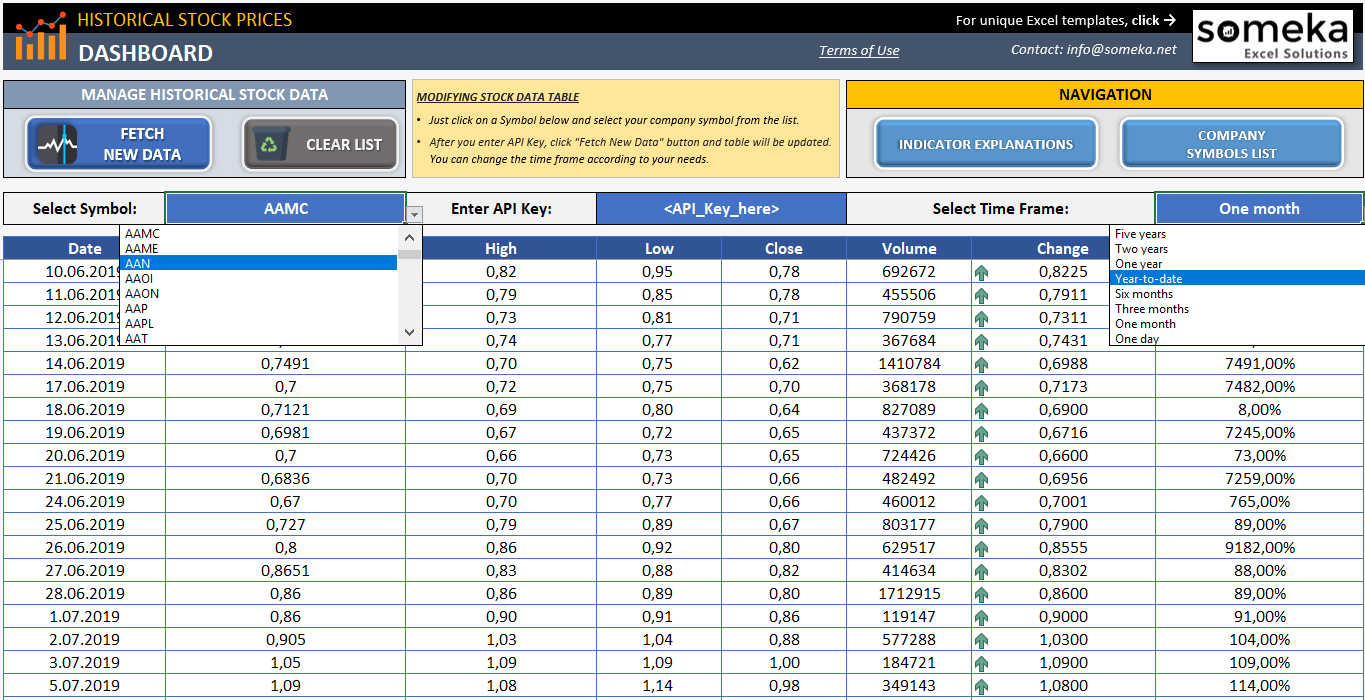Open the One month time frame dropdown
Viewport: 1365px width, 700px height.
[1259, 209]
